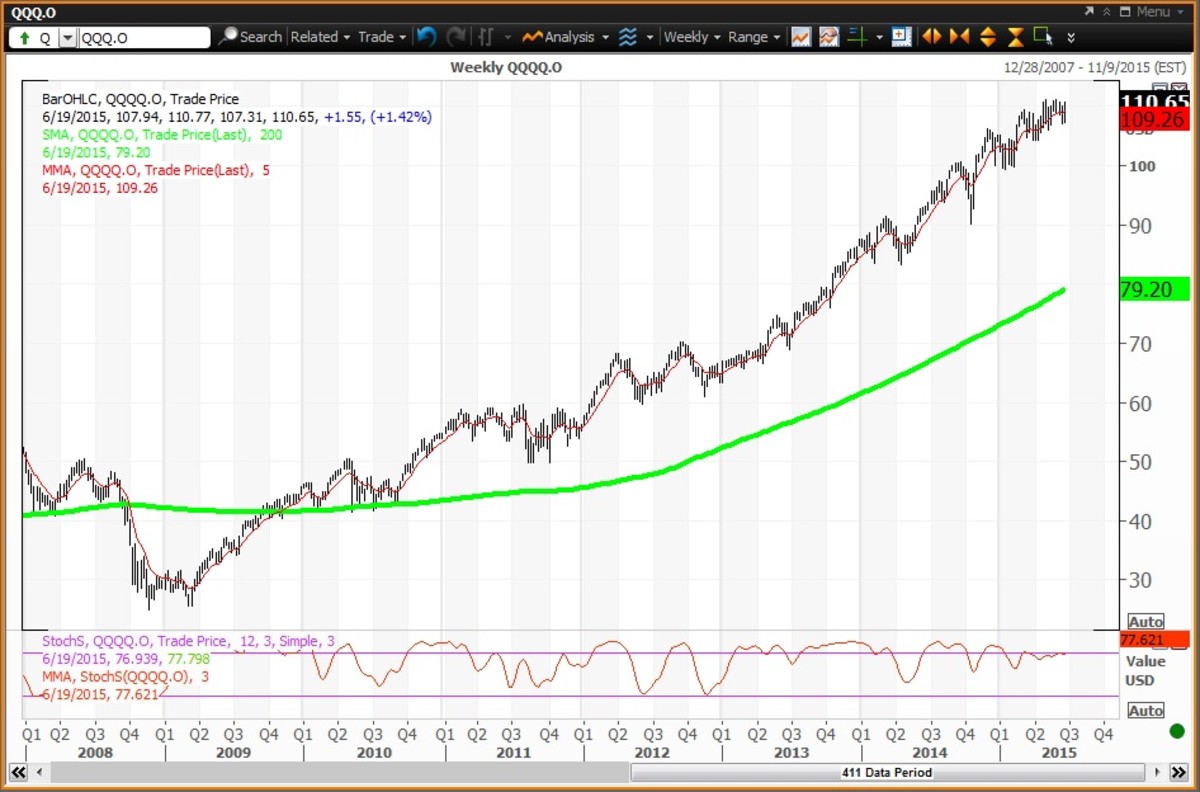This screenshot has height=792, width=1200.
Task: Click the orange horizontal compress arrows icon
Action: [x=959, y=37]
